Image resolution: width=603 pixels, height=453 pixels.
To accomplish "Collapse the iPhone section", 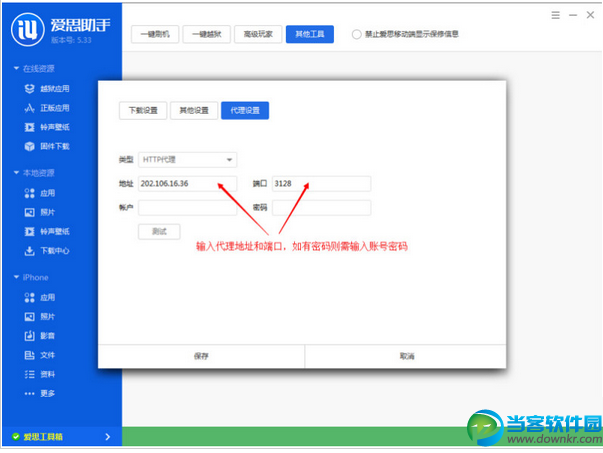I will tap(16, 277).
